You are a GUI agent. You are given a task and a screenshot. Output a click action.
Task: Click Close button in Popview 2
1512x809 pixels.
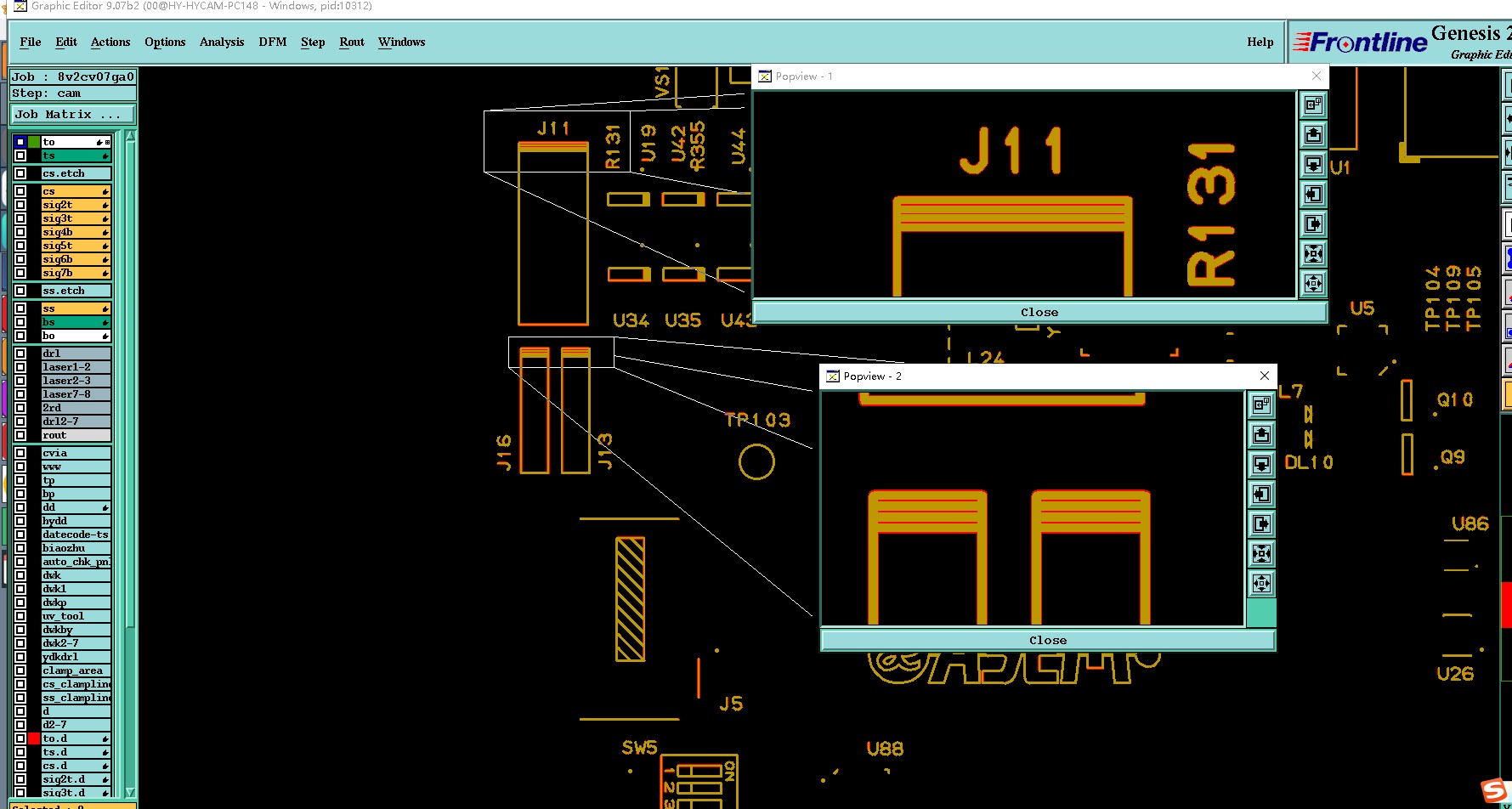pos(1048,641)
